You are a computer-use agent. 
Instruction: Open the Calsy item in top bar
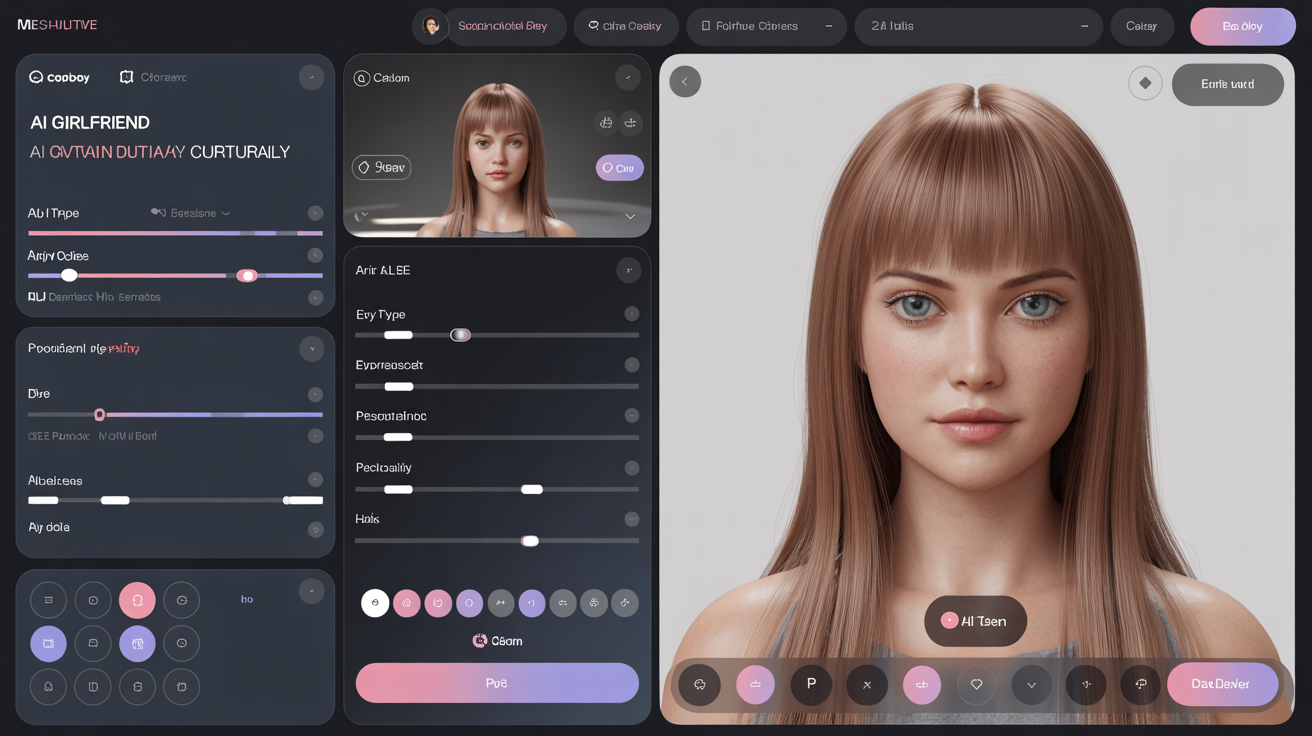point(1141,27)
